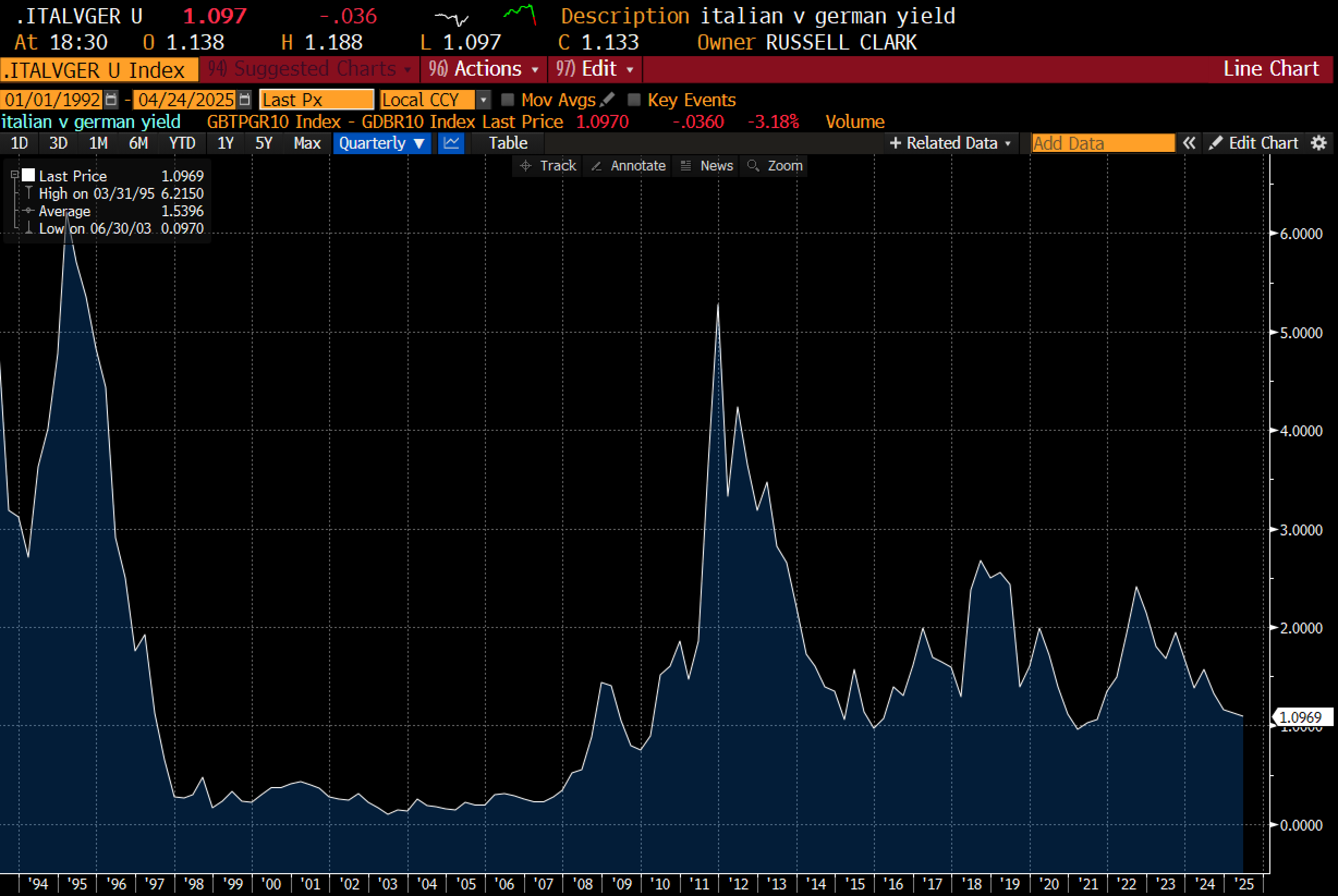Click the end date 04/24/2025 field

tap(186, 100)
